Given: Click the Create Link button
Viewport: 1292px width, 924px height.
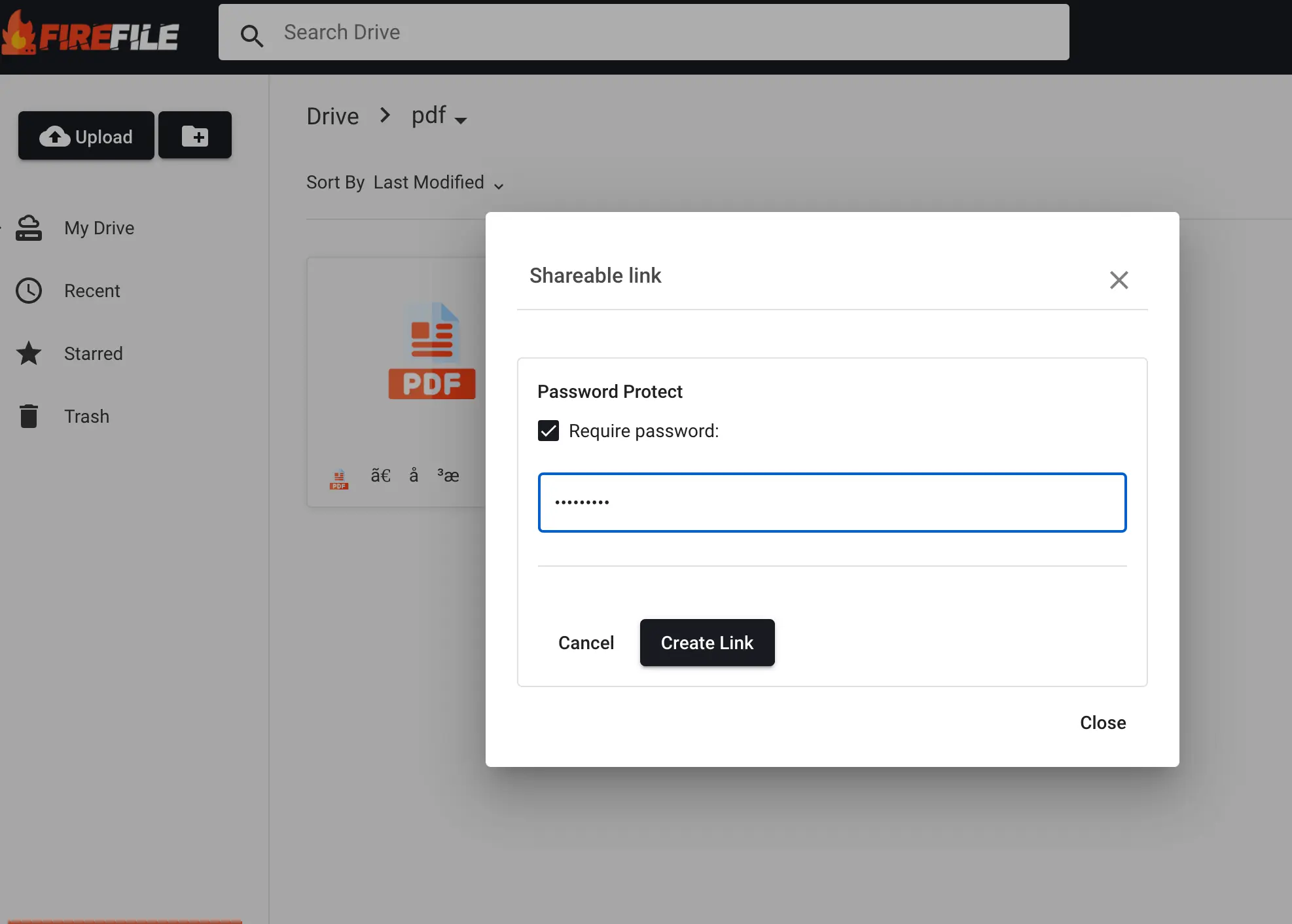Looking at the screenshot, I should coord(708,643).
